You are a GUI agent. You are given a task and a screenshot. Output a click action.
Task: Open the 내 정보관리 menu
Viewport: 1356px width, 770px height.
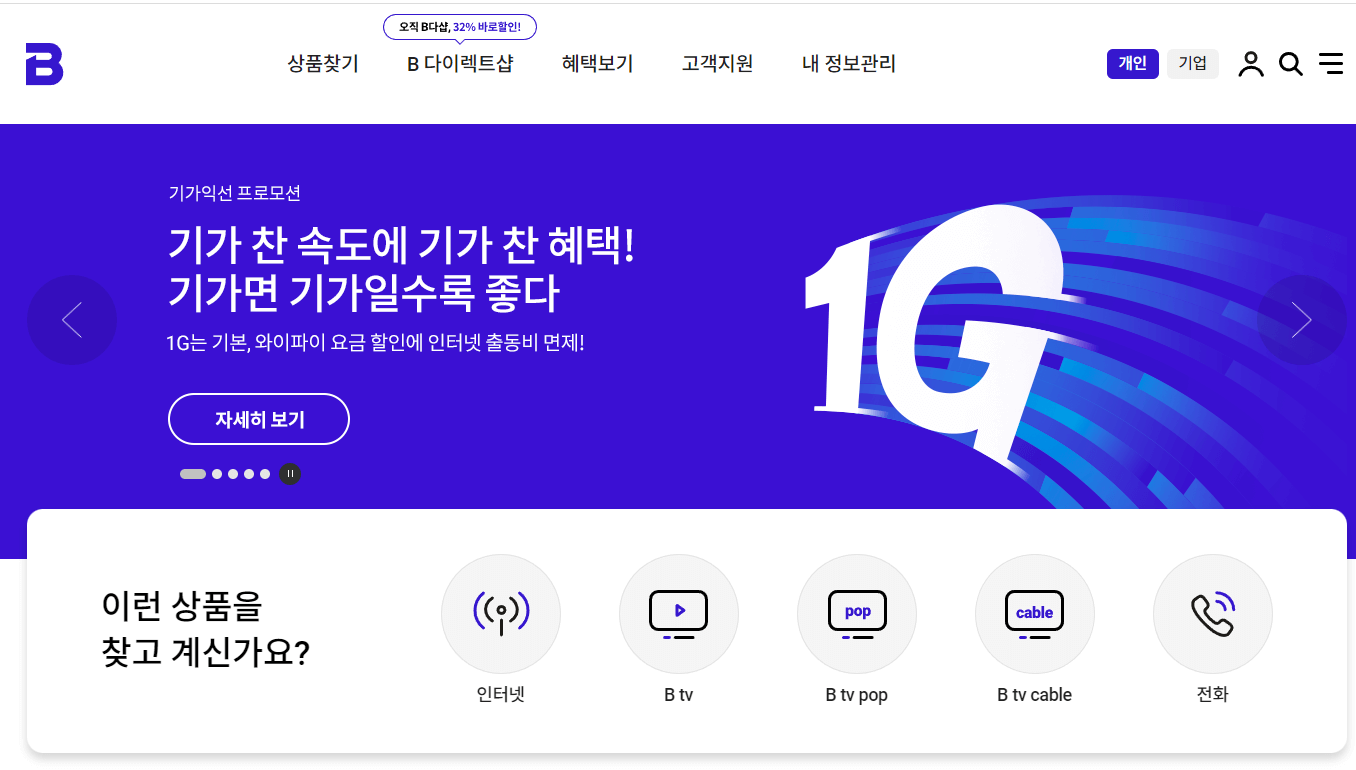click(x=849, y=64)
